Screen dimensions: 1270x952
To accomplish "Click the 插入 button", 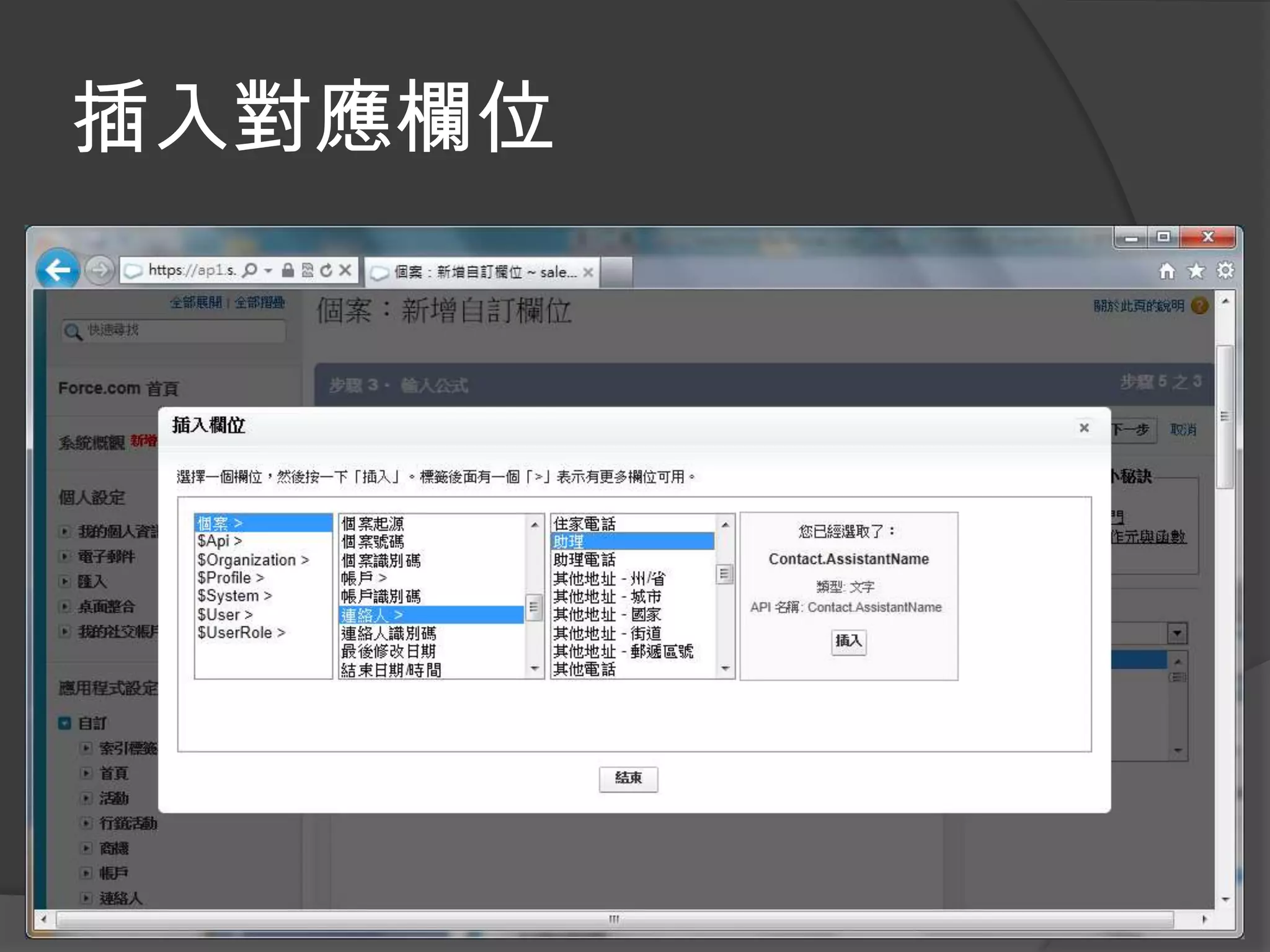I will (x=848, y=641).
